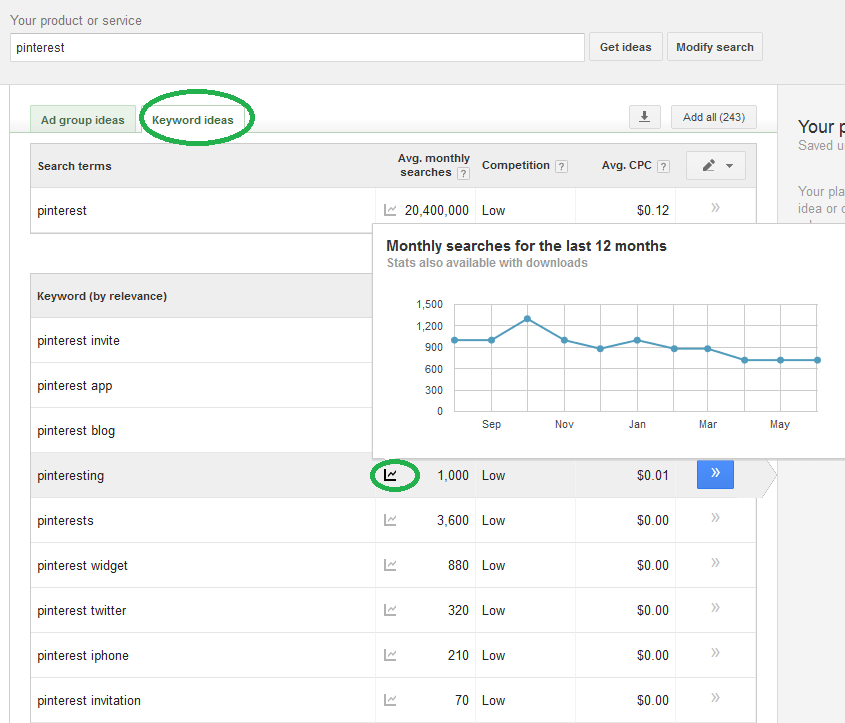Select the pinterest widget keyword text
This screenshot has width=845, height=723.
click(x=82, y=566)
